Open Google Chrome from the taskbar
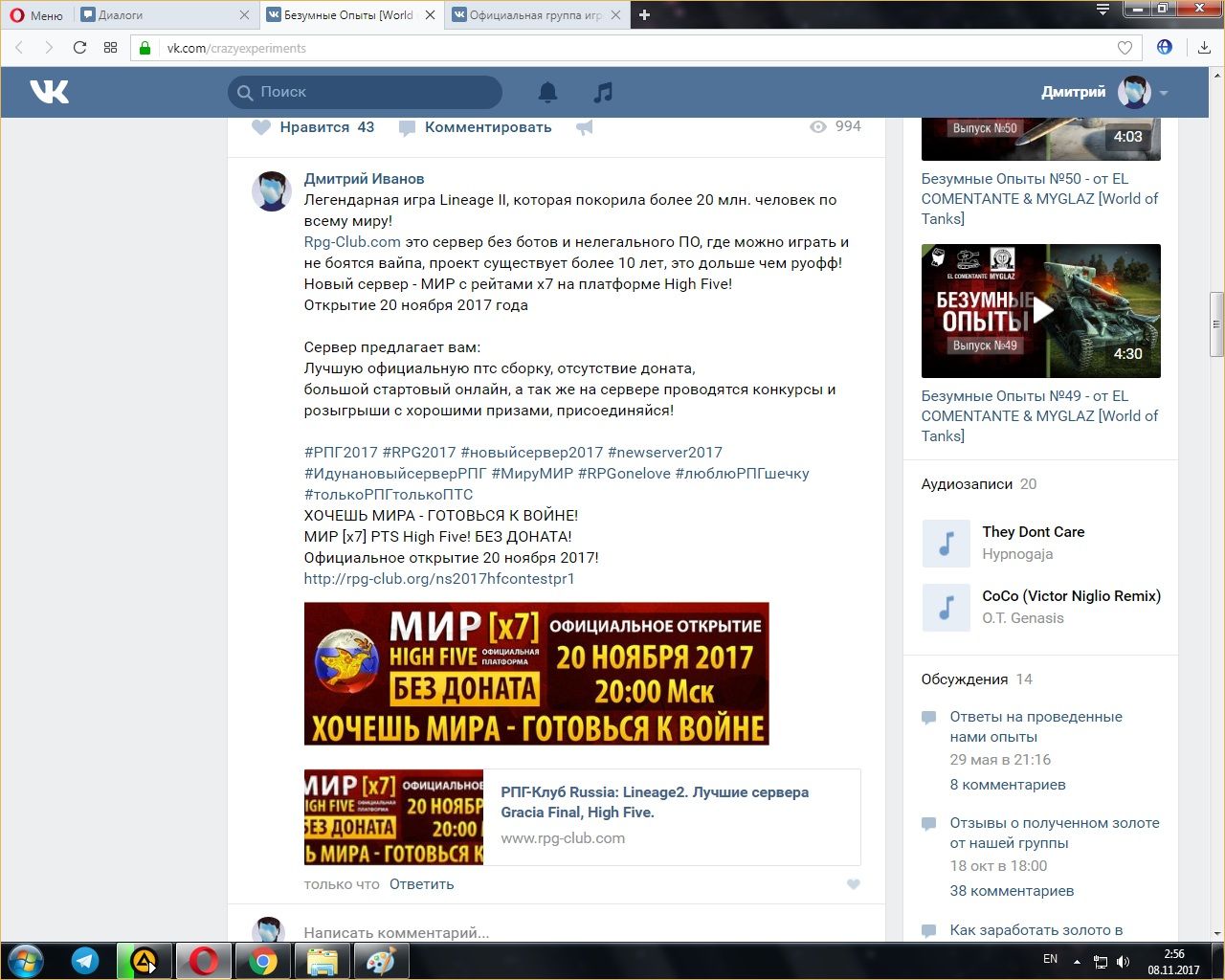The image size is (1225, 980). tap(263, 961)
